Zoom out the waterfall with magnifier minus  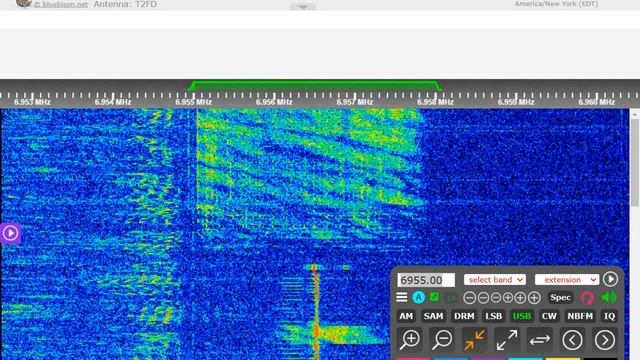[442, 340]
